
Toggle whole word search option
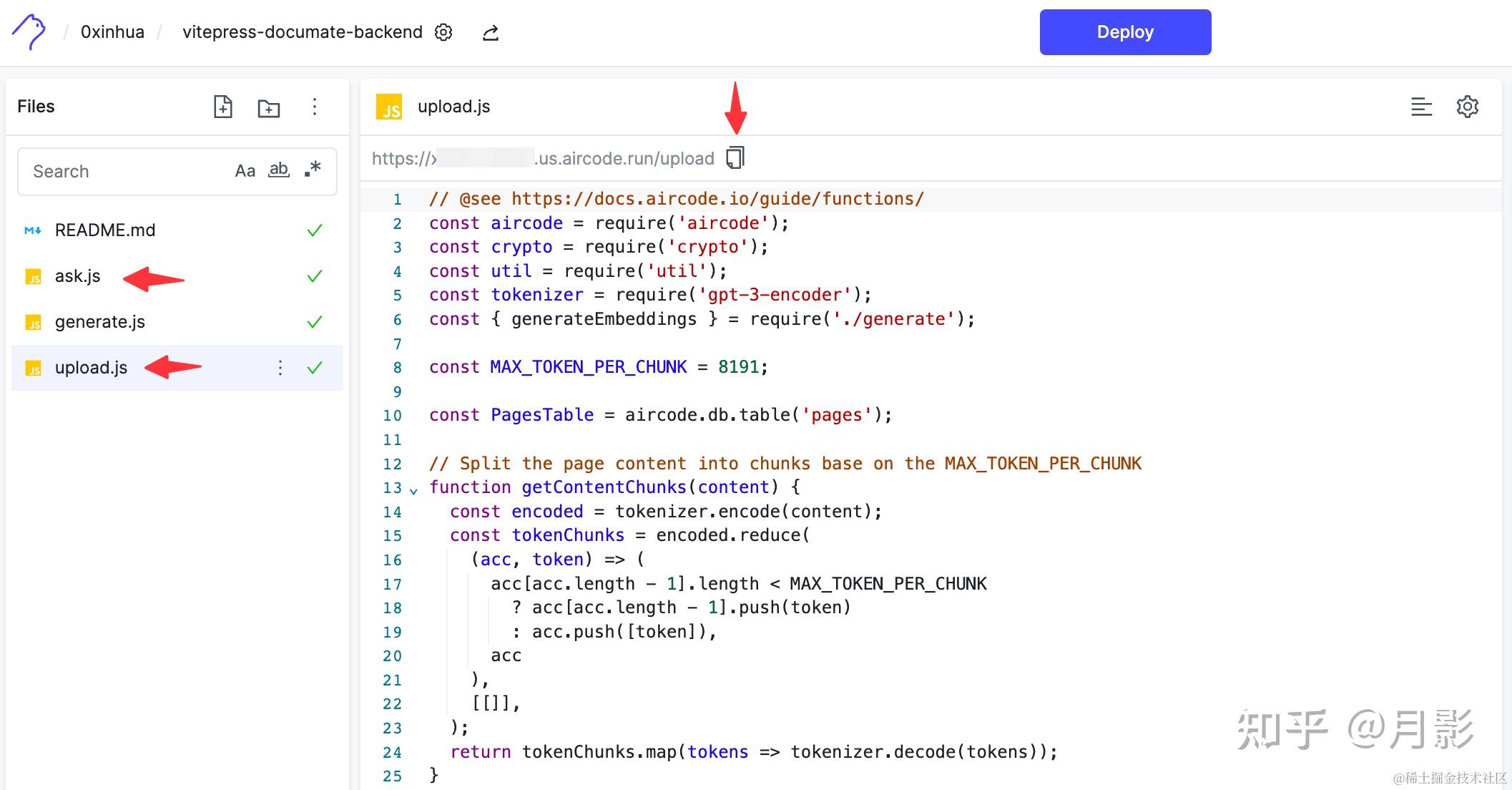tap(279, 170)
